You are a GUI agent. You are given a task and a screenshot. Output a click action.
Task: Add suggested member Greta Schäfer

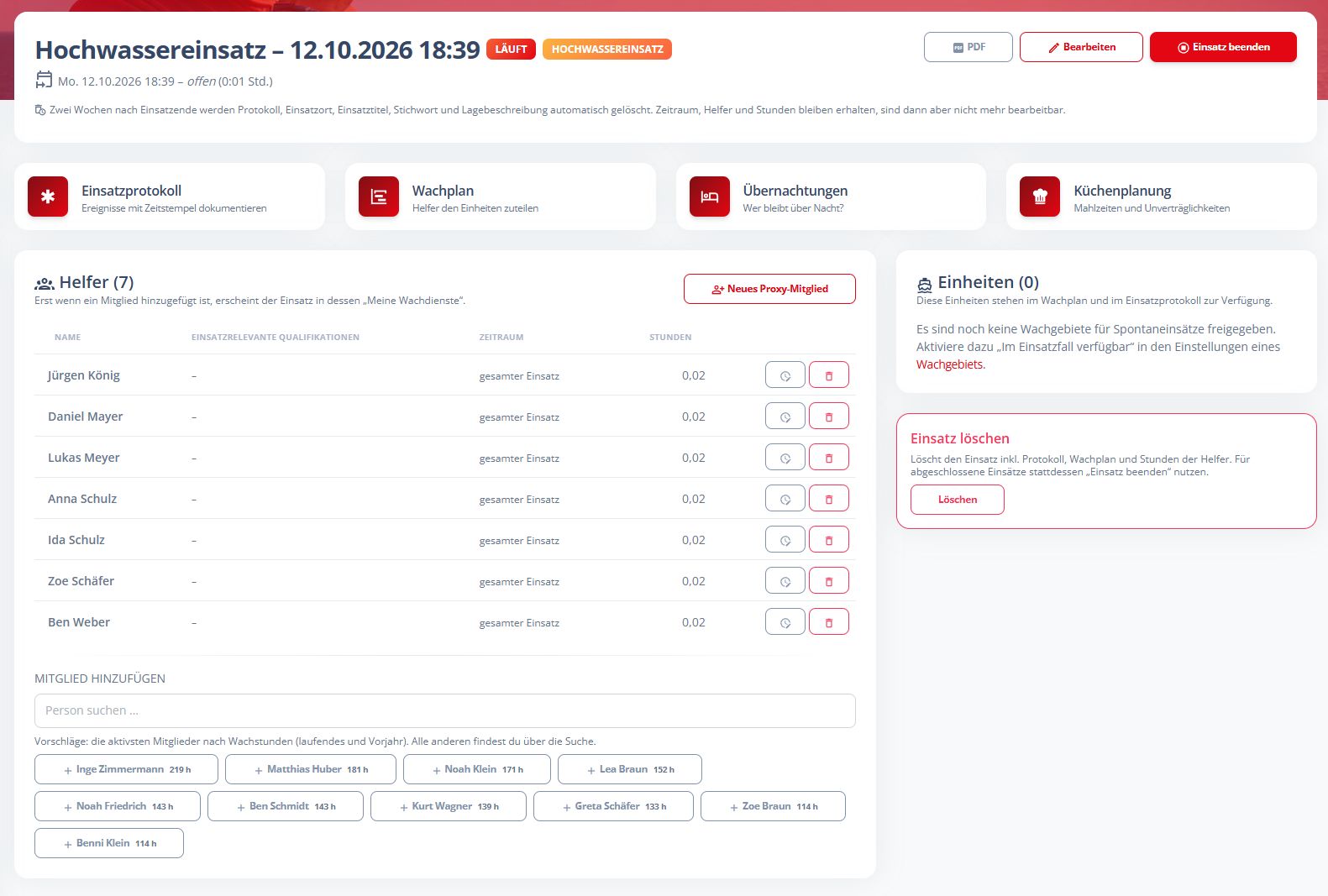613,806
